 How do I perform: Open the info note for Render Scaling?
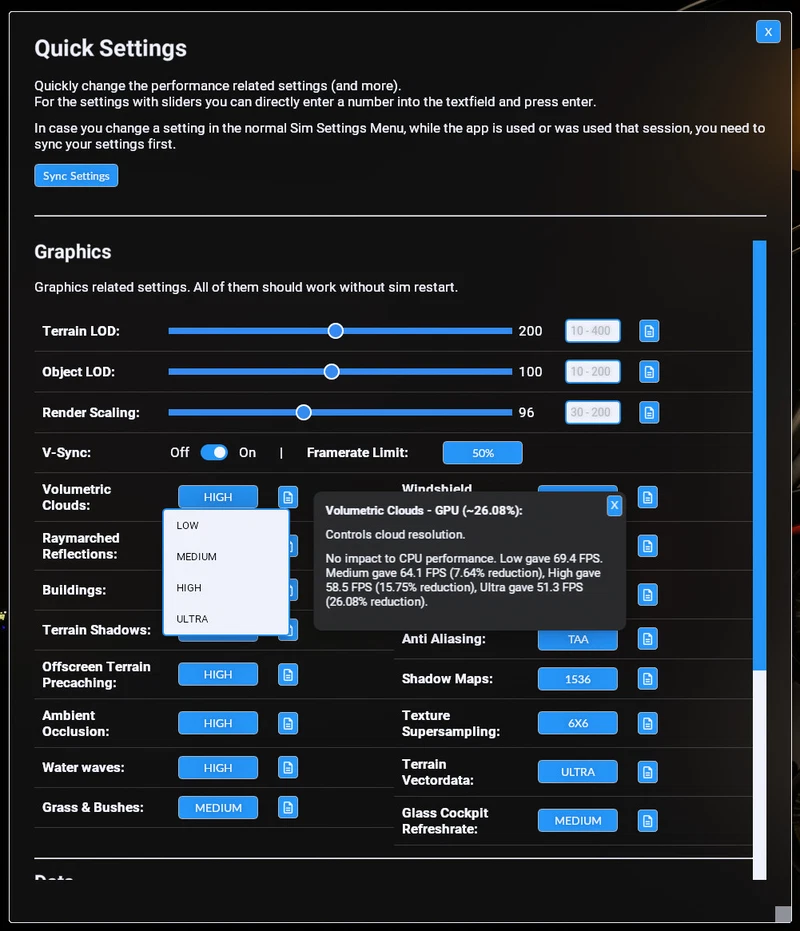[x=648, y=412]
